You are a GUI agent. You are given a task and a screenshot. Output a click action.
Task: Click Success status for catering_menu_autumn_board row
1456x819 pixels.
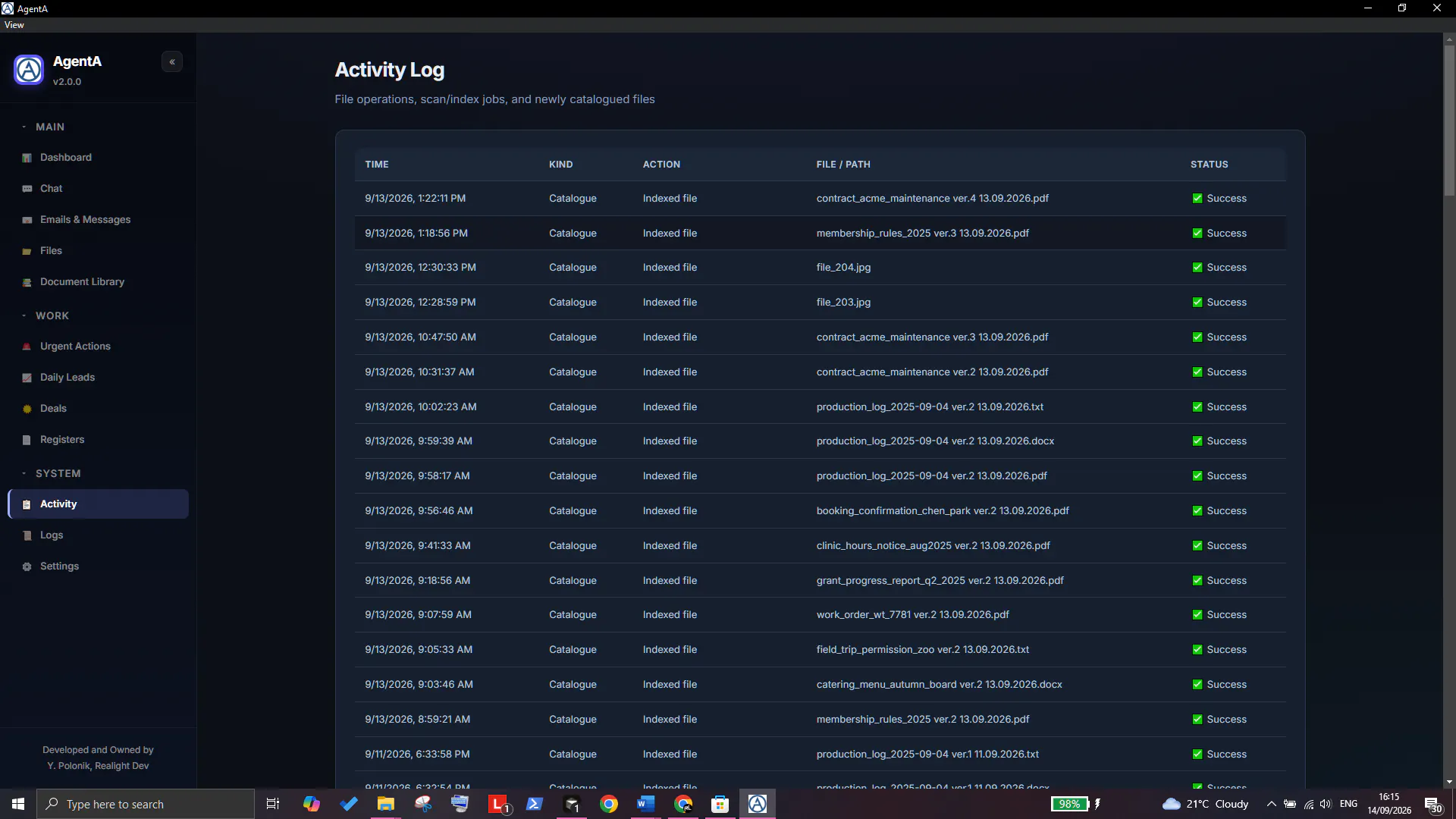click(x=1219, y=684)
